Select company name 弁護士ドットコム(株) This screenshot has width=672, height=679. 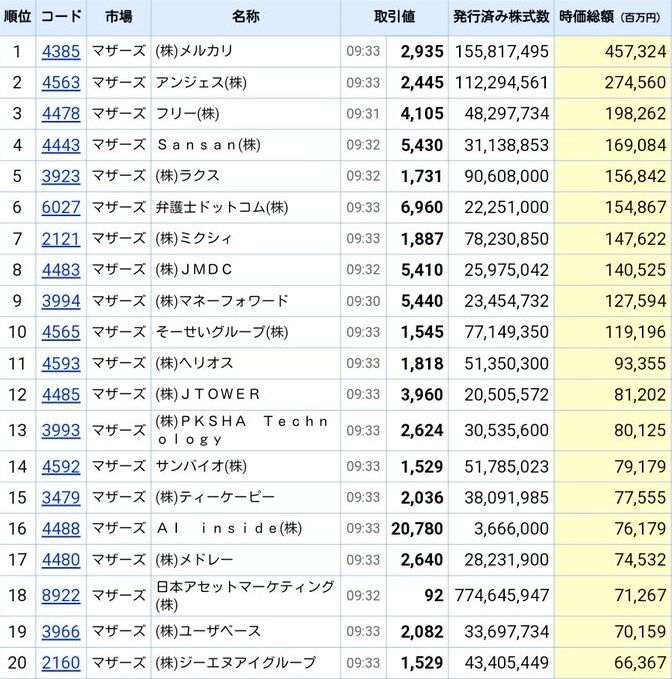(x=222, y=207)
